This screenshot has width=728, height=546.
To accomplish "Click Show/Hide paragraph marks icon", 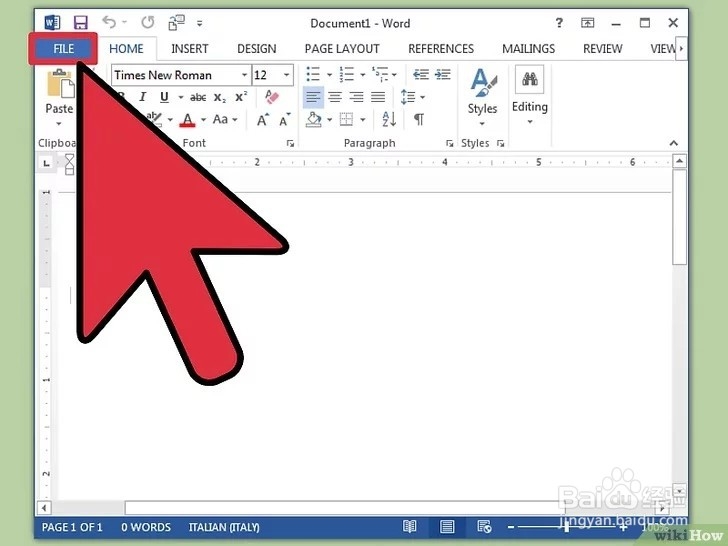I will tap(418, 120).
